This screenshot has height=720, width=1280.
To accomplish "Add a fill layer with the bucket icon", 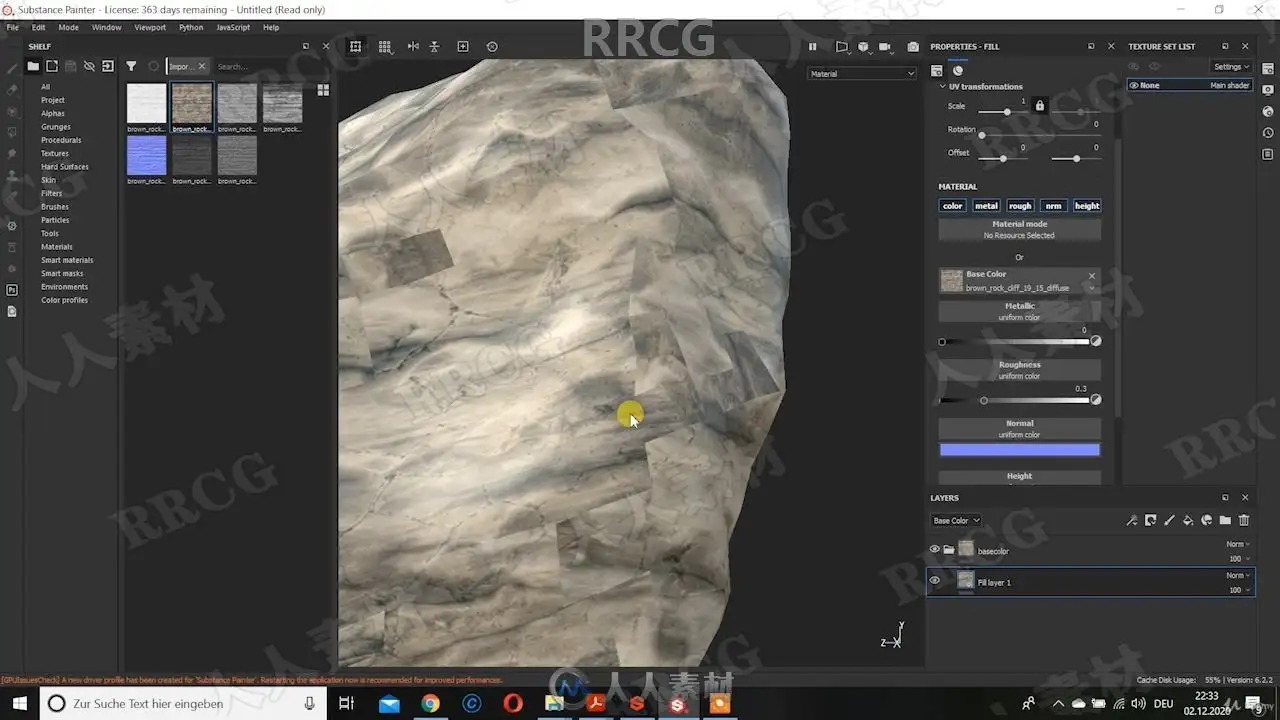I will (1188, 520).
